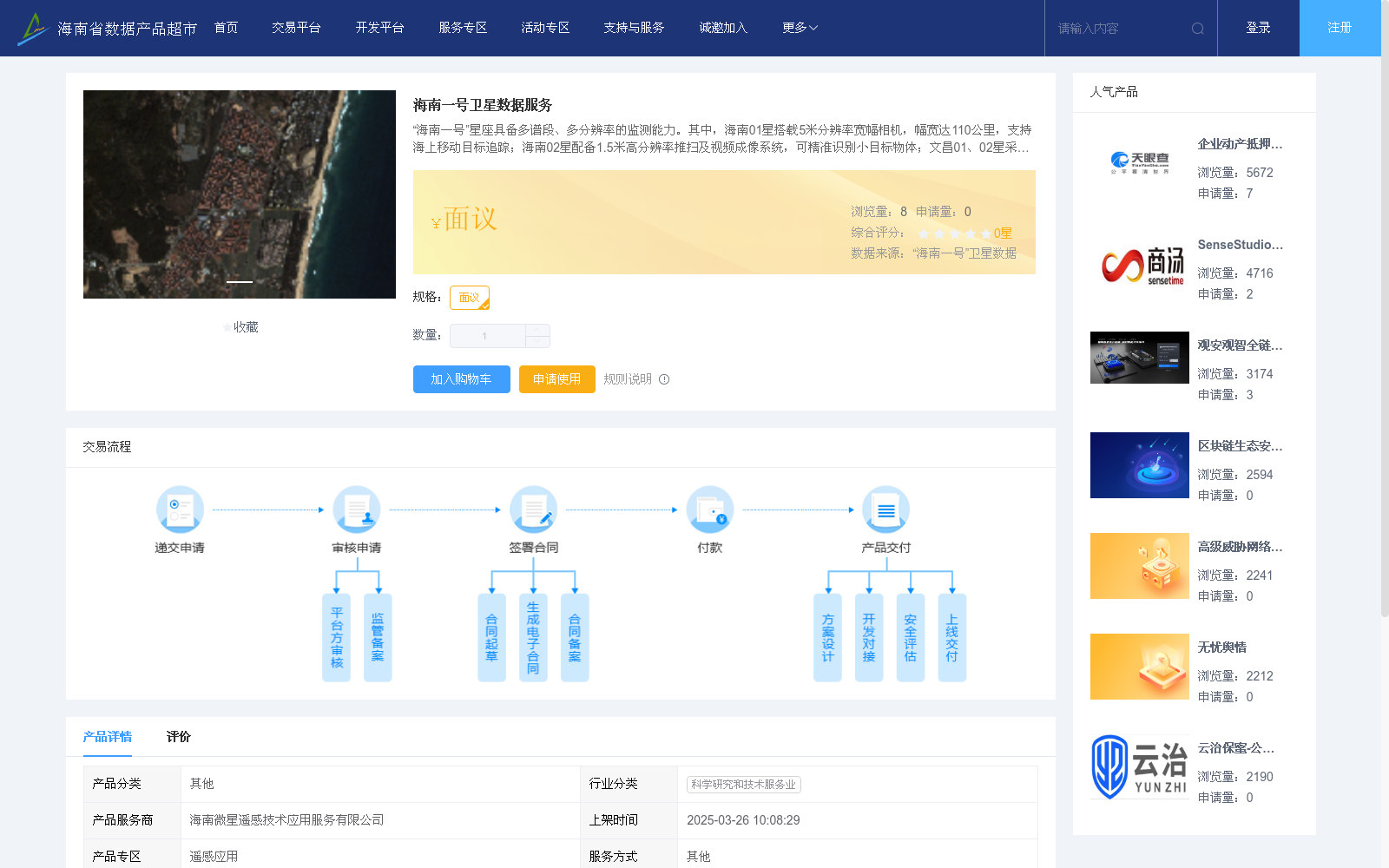The image size is (1389, 868).
Task: Go to 首页 in the navigation
Action: [226, 28]
